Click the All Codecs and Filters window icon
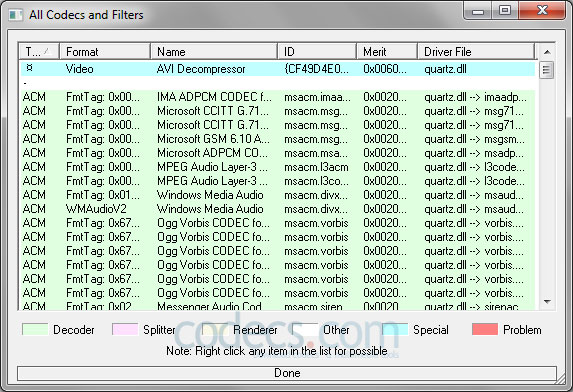Viewport: 573px width, 392px height. [15, 15]
